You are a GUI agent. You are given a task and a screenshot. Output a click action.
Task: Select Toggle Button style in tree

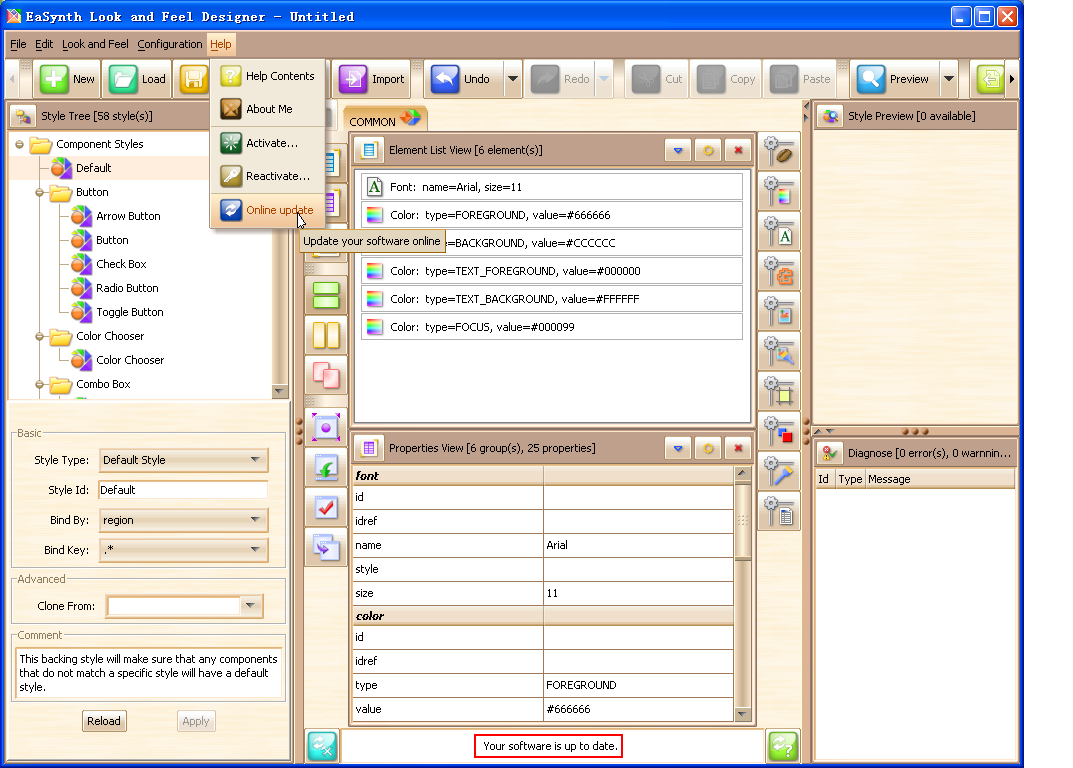coord(129,312)
